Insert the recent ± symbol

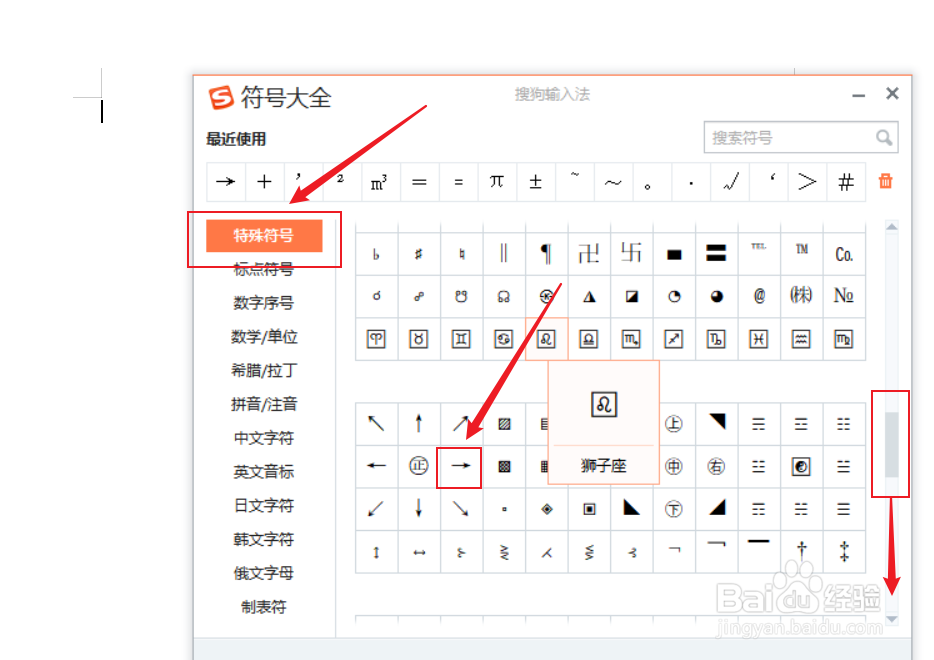pos(536,182)
